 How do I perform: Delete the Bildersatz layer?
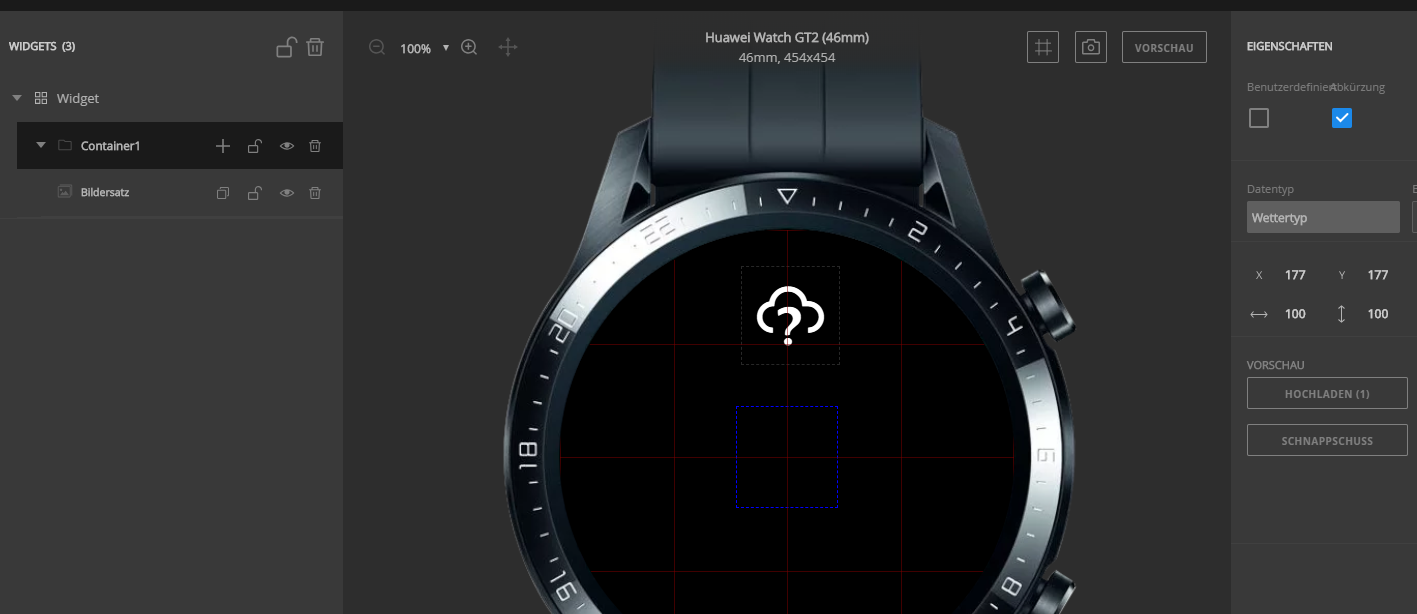315,193
